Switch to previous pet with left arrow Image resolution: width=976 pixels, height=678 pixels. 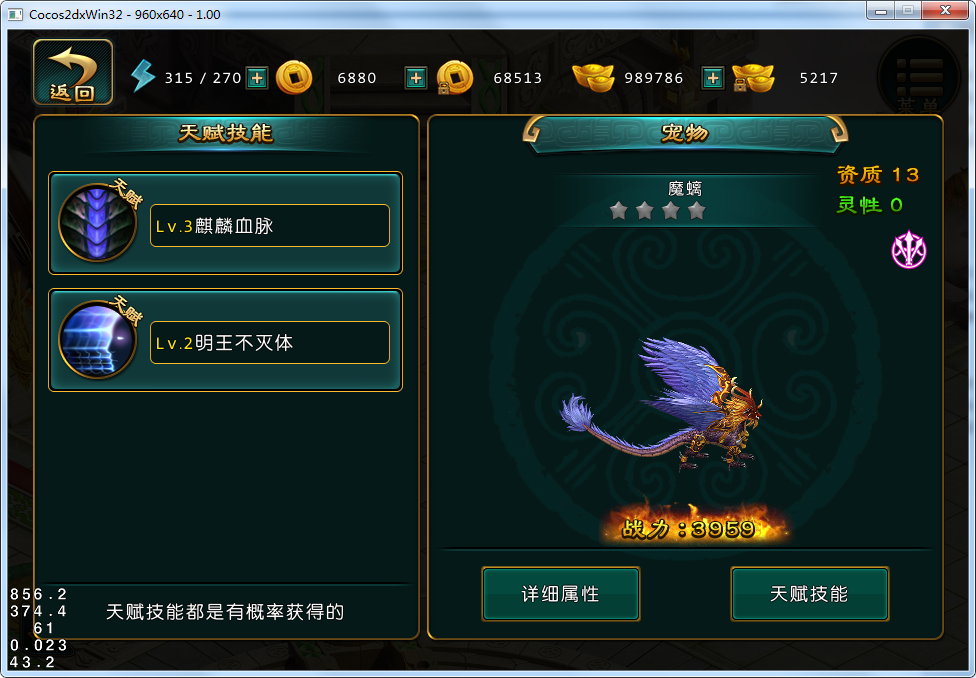point(532,131)
